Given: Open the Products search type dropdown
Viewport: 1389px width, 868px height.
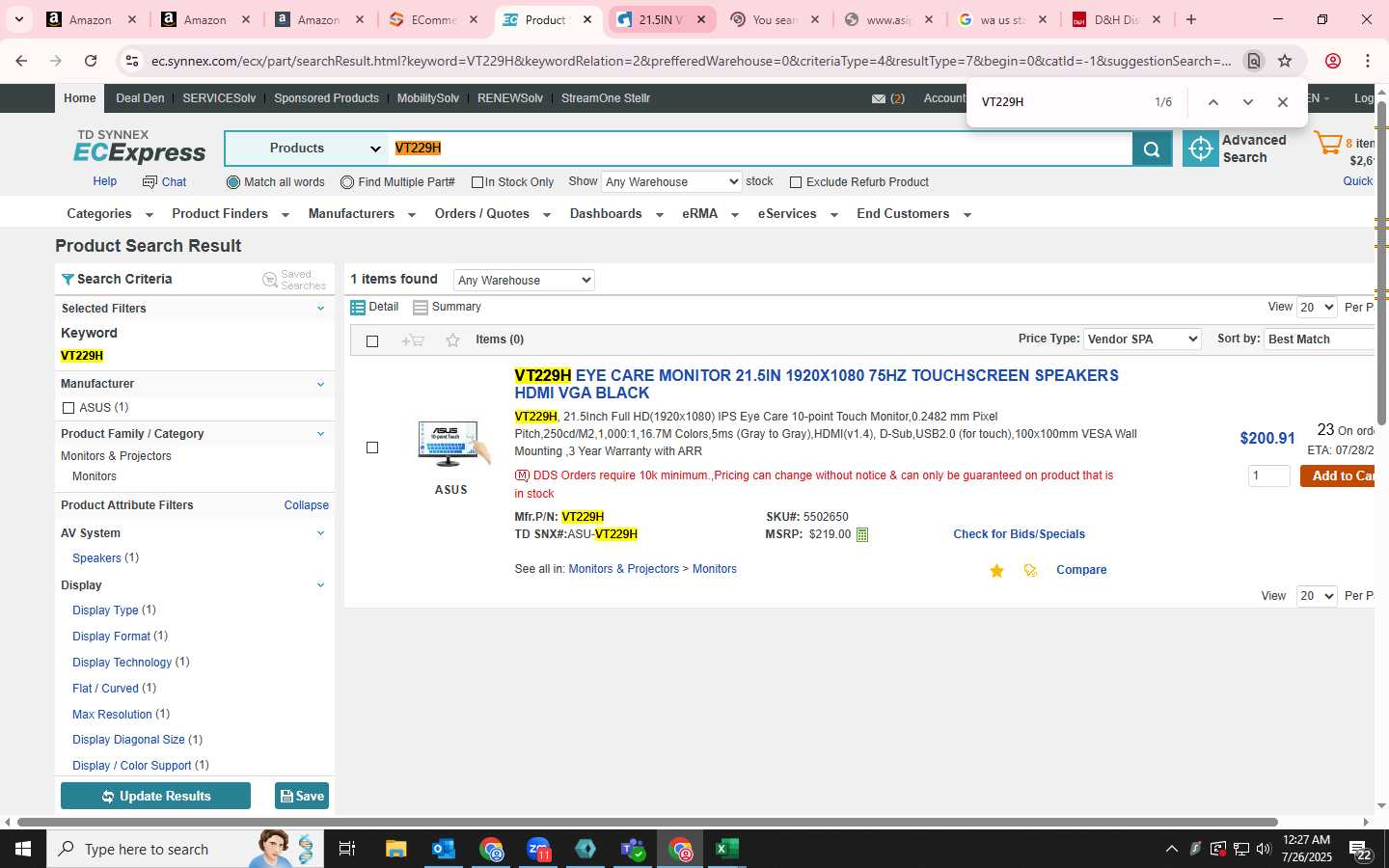Looking at the screenshot, I should [x=307, y=149].
